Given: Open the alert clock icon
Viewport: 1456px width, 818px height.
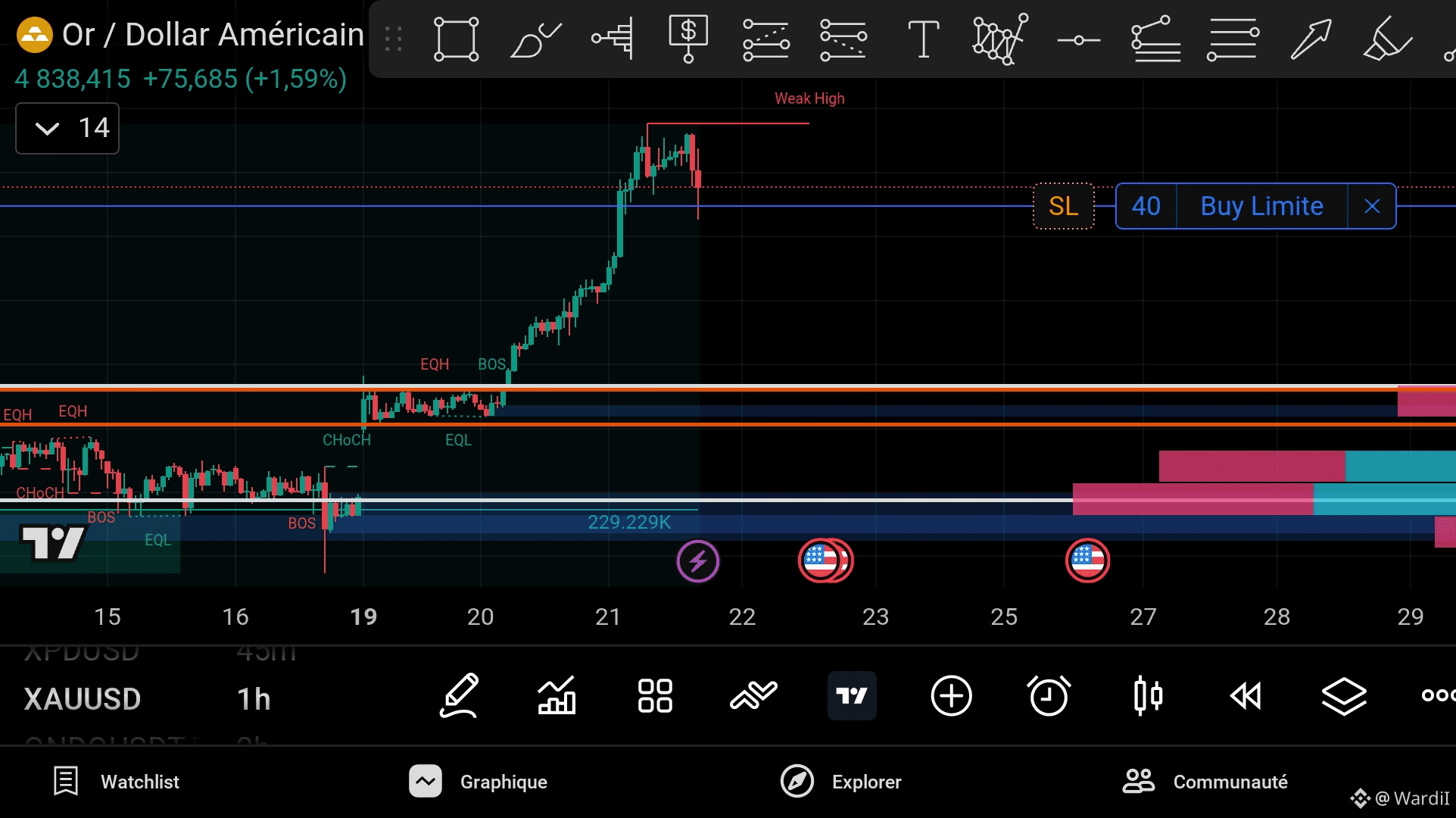Looking at the screenshot, I should point(1049,695).
